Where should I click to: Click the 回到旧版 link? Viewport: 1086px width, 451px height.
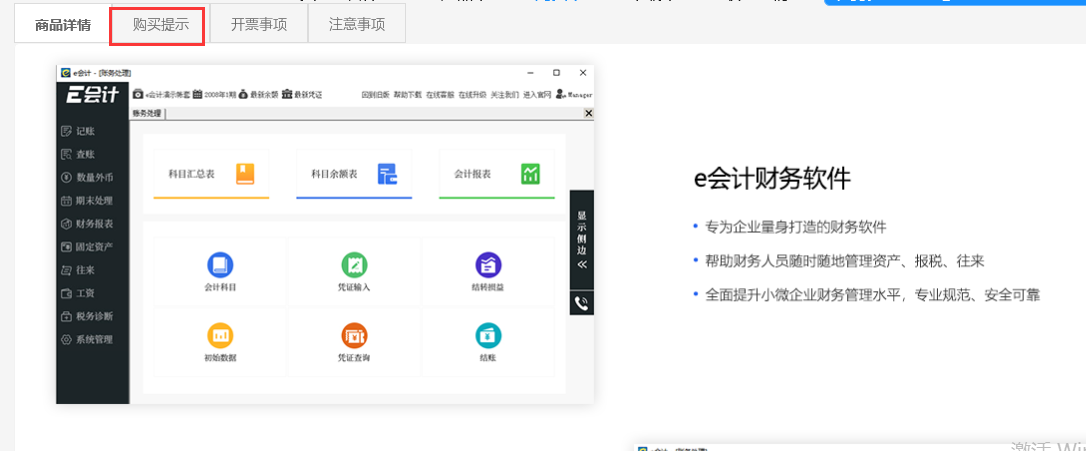(x=375, y=95)
